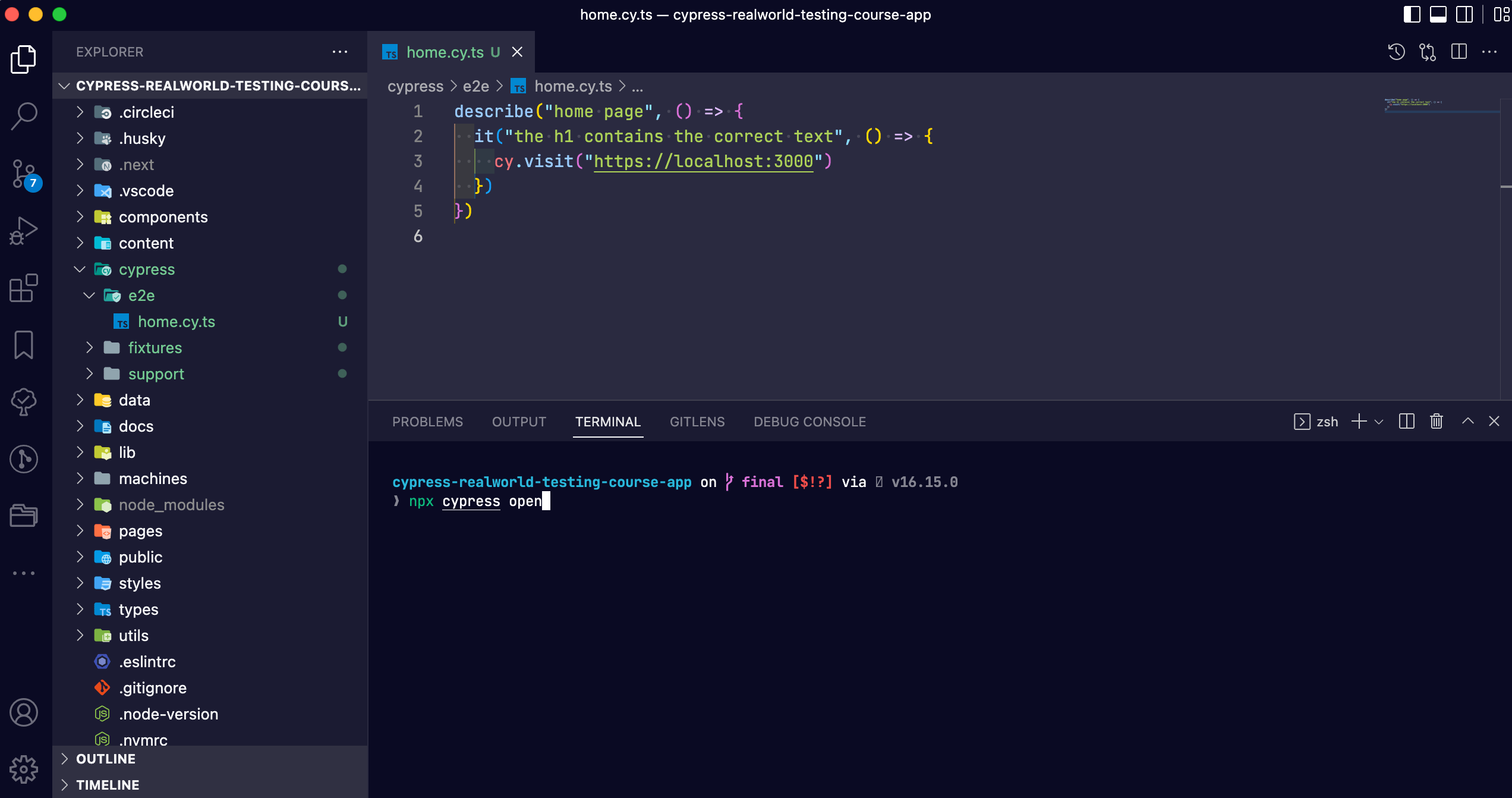Split the terminal pane
The width and height of the screenshot is (1512, 798).
(x=1406, y=421)
